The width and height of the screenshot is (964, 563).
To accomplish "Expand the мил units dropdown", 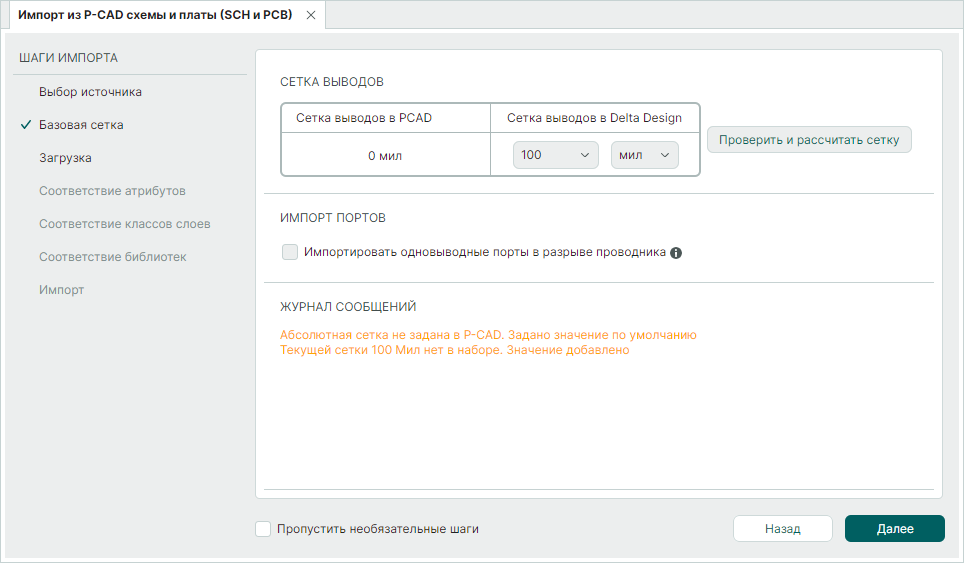I will pos(644,155).
